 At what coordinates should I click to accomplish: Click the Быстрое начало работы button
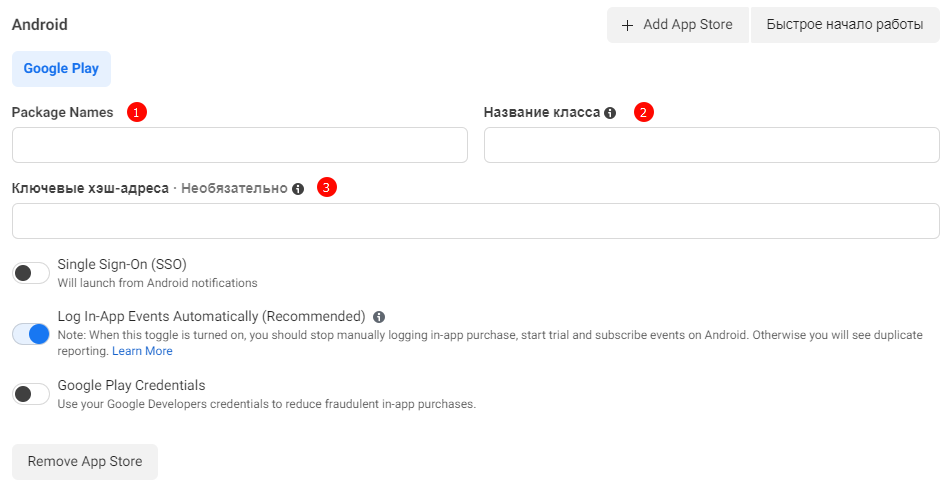[x=844, y=25]
